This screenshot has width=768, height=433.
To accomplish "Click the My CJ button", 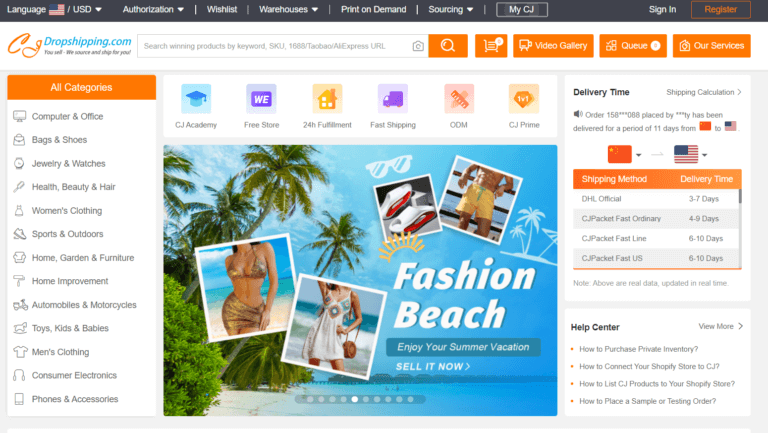I will pos(522,9).
